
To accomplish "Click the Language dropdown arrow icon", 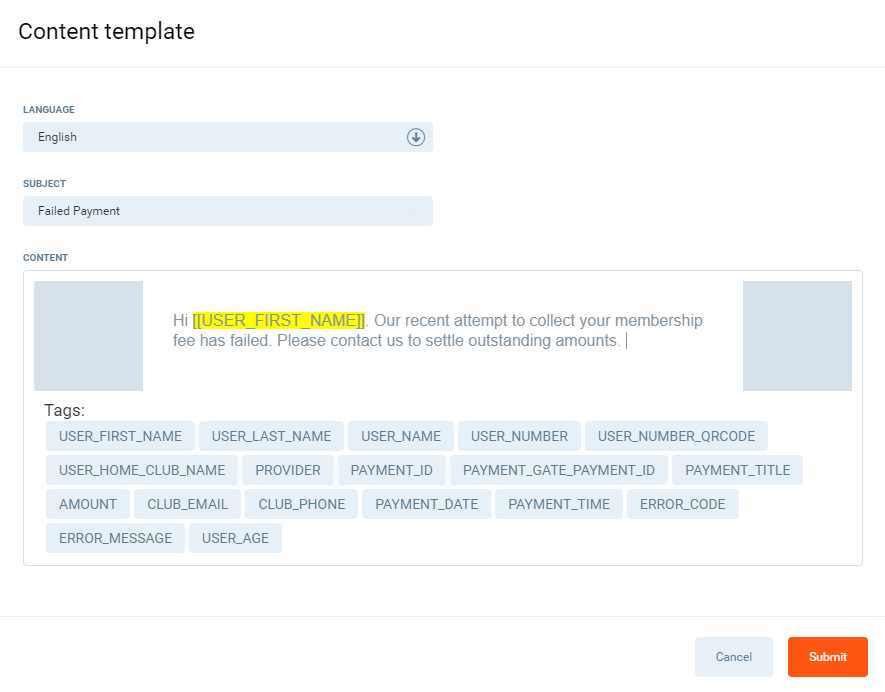I will 416,137.
